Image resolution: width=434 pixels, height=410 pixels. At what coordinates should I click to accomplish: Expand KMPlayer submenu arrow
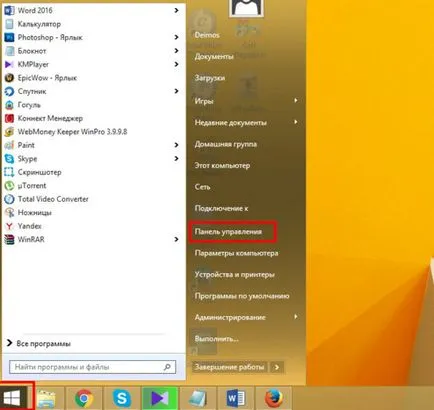tap(176, 64)
